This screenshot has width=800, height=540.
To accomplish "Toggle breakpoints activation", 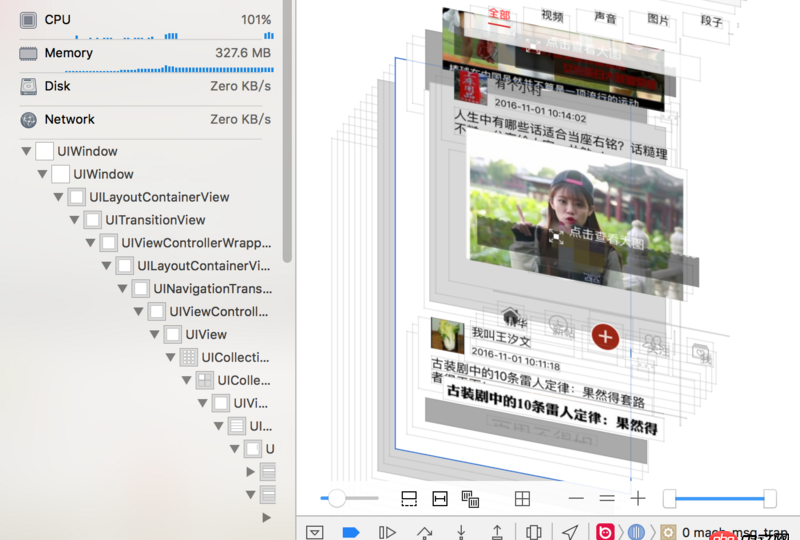I will tap(351, 532).
